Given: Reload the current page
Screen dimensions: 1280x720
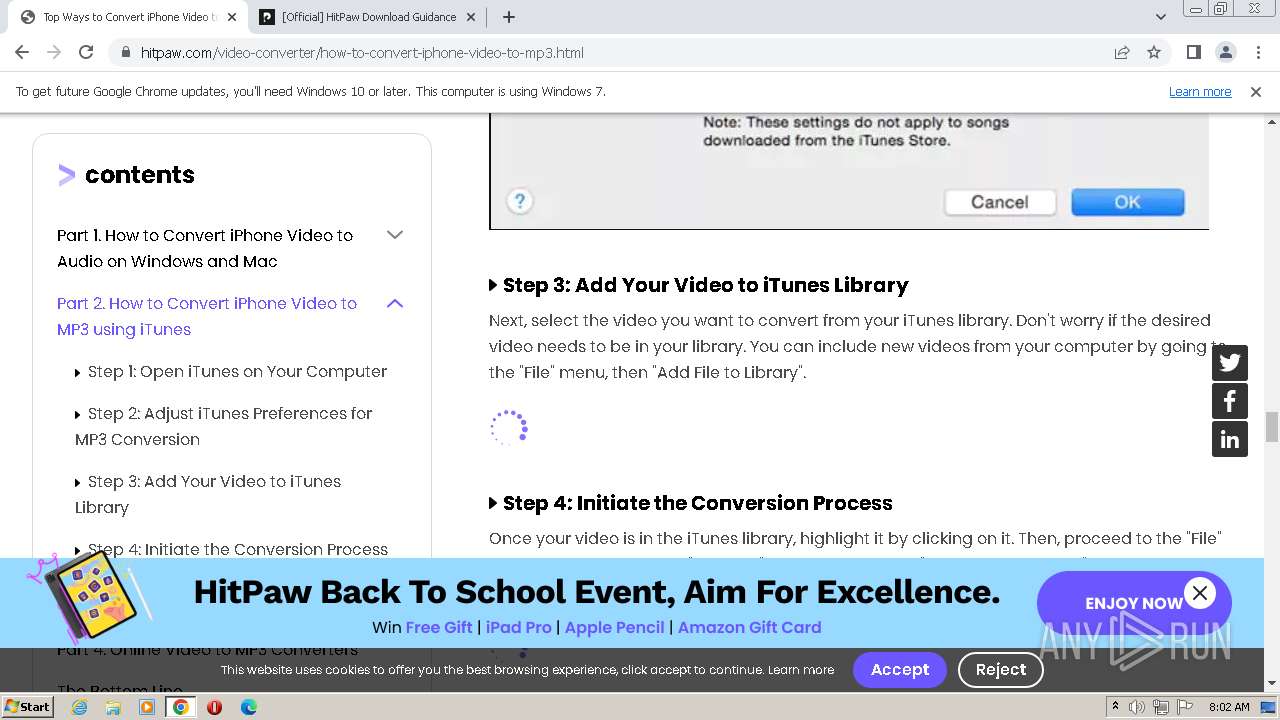Looking at the screenshot, I should click(x=86, y=52).
